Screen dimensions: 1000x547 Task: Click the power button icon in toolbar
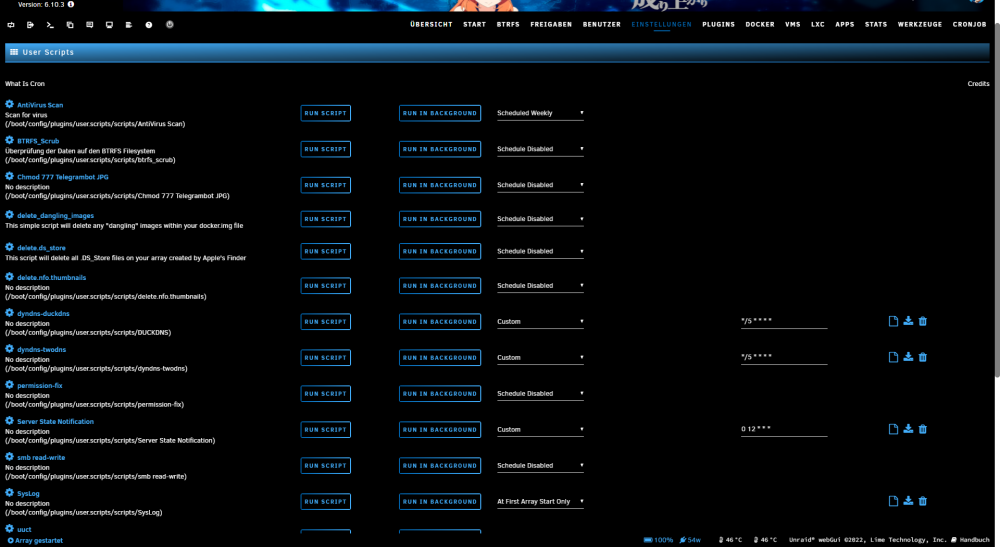point(170,25)
